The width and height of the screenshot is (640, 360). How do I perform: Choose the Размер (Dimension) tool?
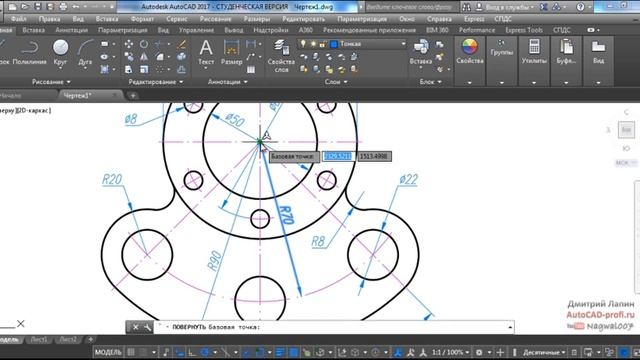click(x=231, y=53)
